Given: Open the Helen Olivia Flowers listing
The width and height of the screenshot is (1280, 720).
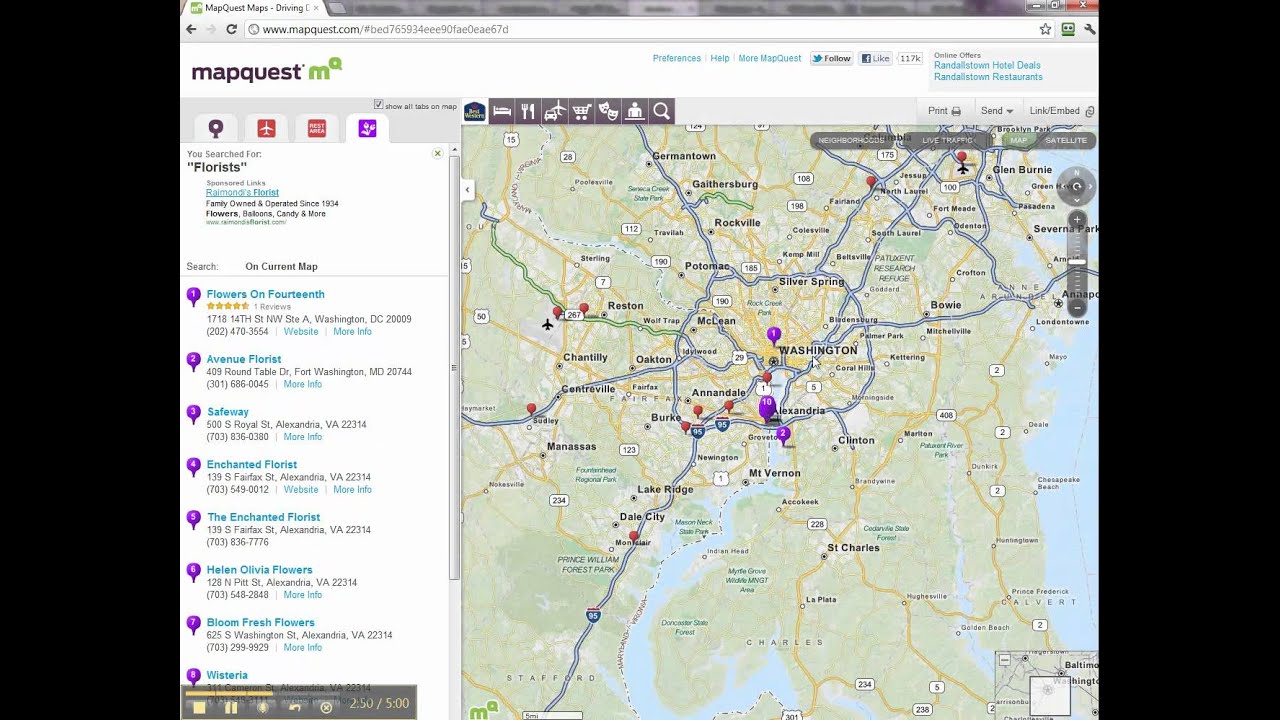Looking at the screenshot, I should [x=259, y=570].
